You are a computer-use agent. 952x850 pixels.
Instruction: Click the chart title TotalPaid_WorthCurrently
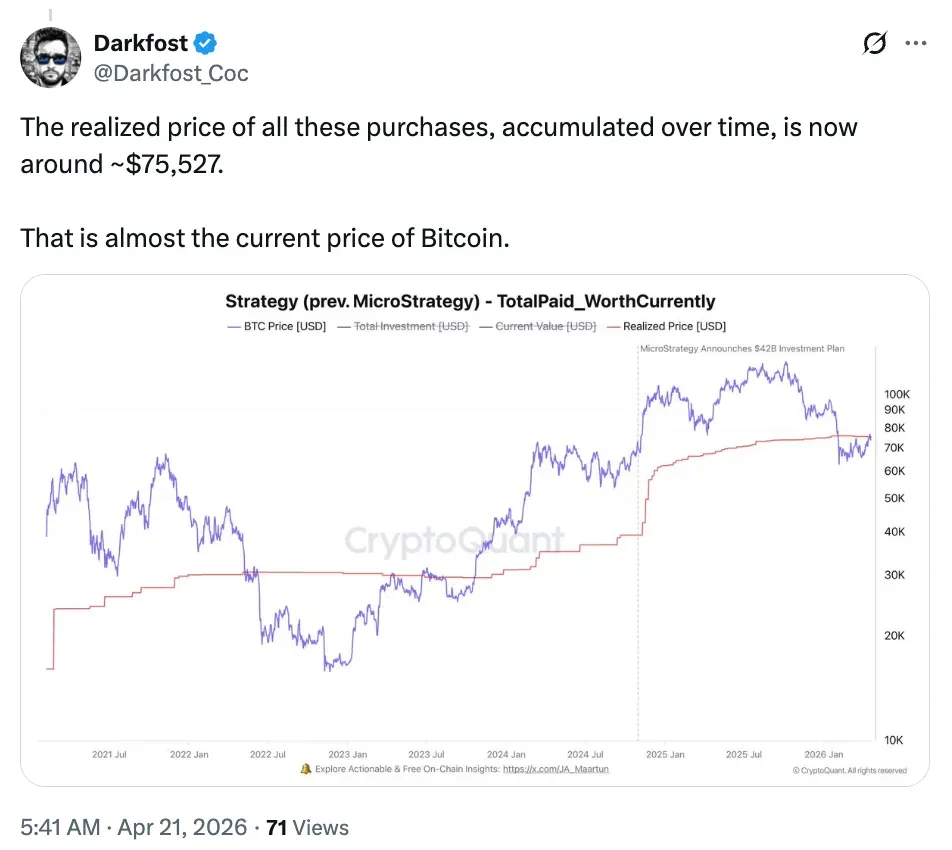[x=470, y=301]
